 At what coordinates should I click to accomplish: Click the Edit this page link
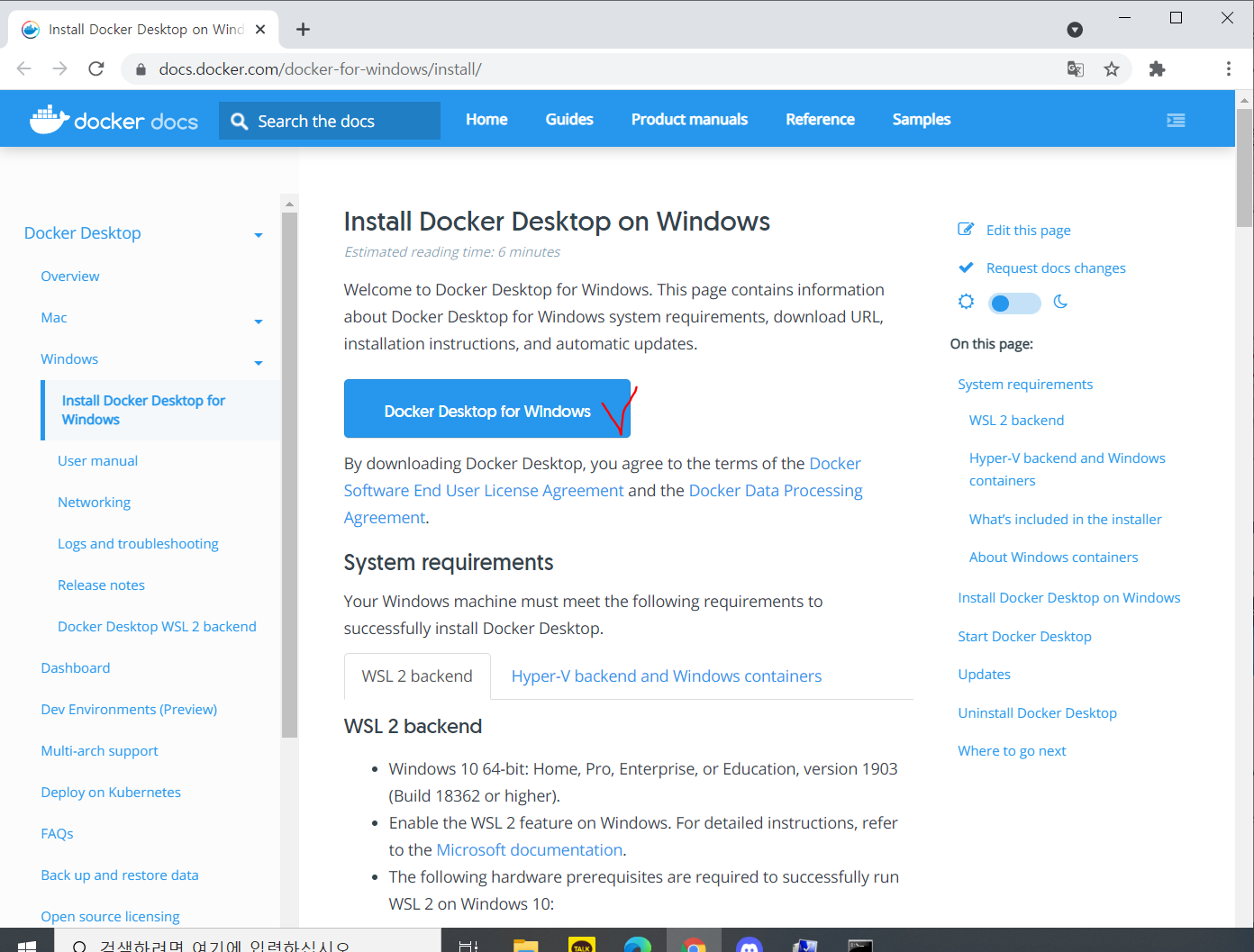pyautogui.click(x=1029, y=231)
